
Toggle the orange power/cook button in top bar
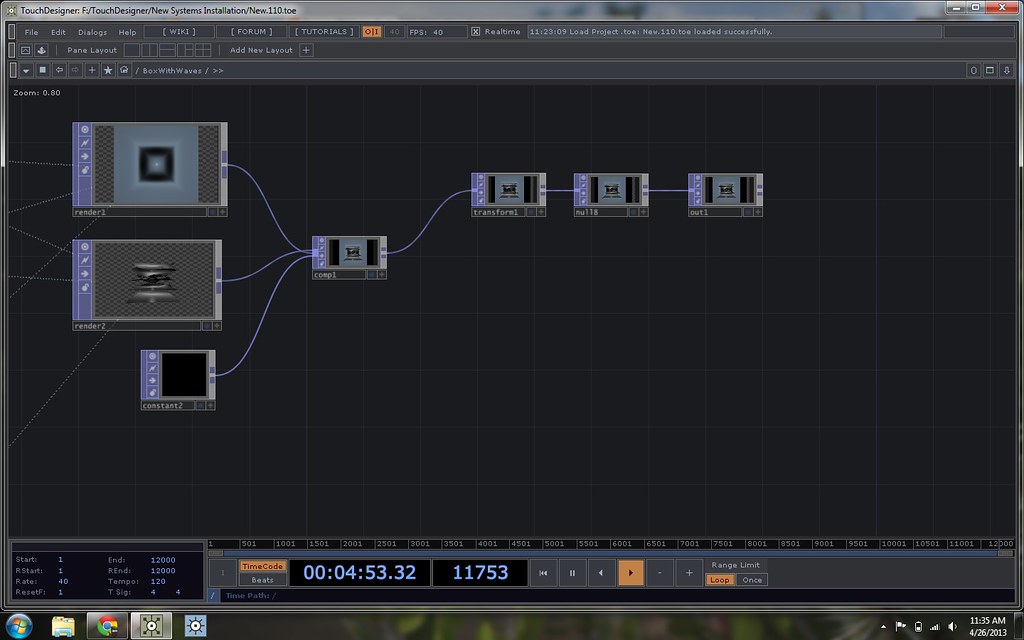pos(371,32)
